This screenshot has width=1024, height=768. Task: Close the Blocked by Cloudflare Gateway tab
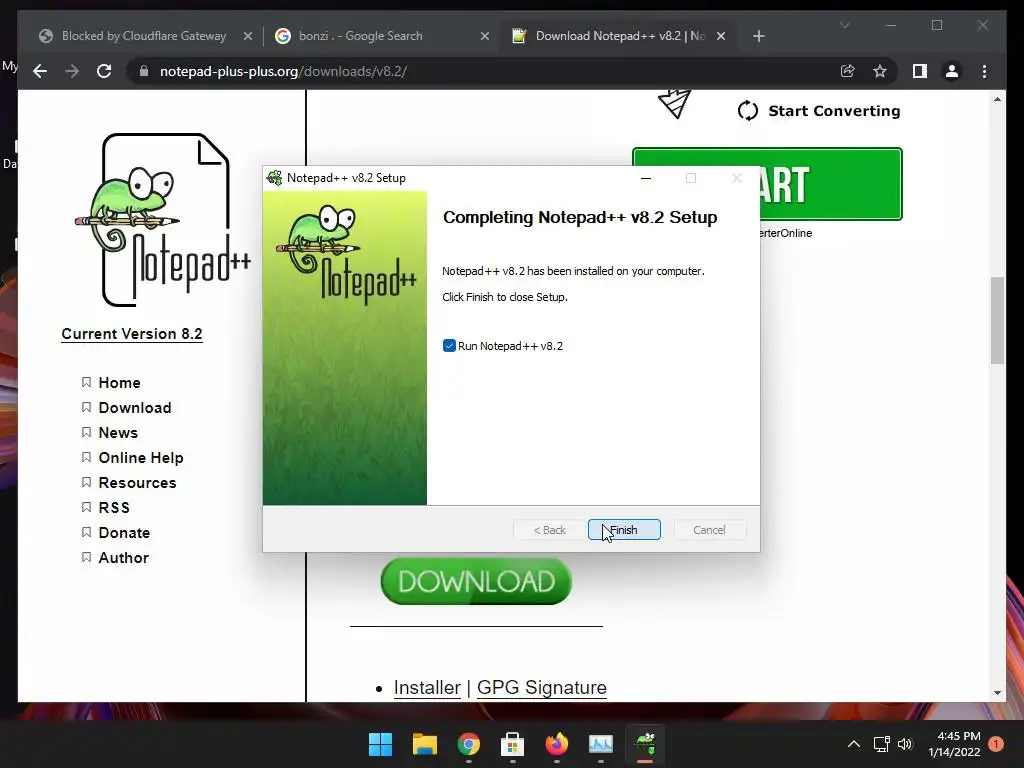click(248, 37)
